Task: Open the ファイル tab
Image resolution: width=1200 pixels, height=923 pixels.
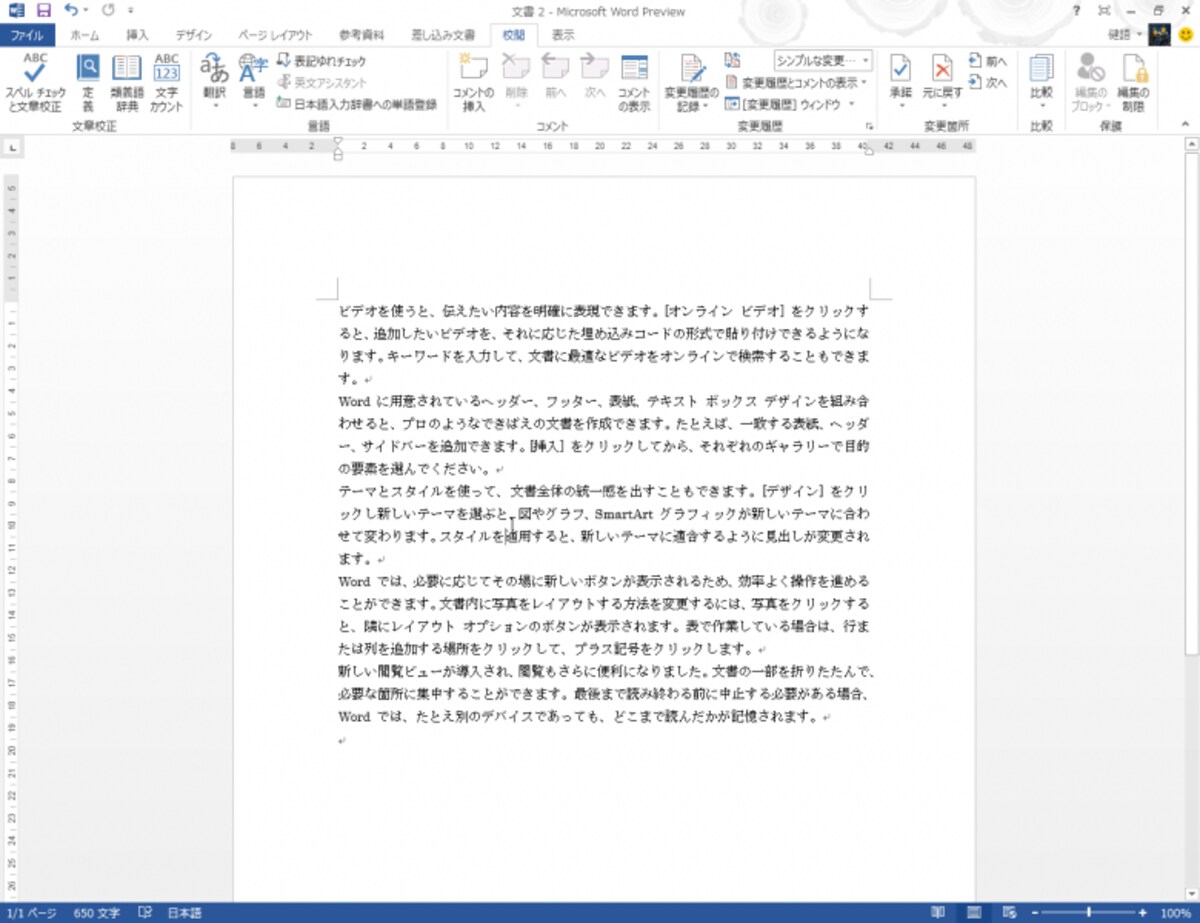Action: (x=27, y=35)
